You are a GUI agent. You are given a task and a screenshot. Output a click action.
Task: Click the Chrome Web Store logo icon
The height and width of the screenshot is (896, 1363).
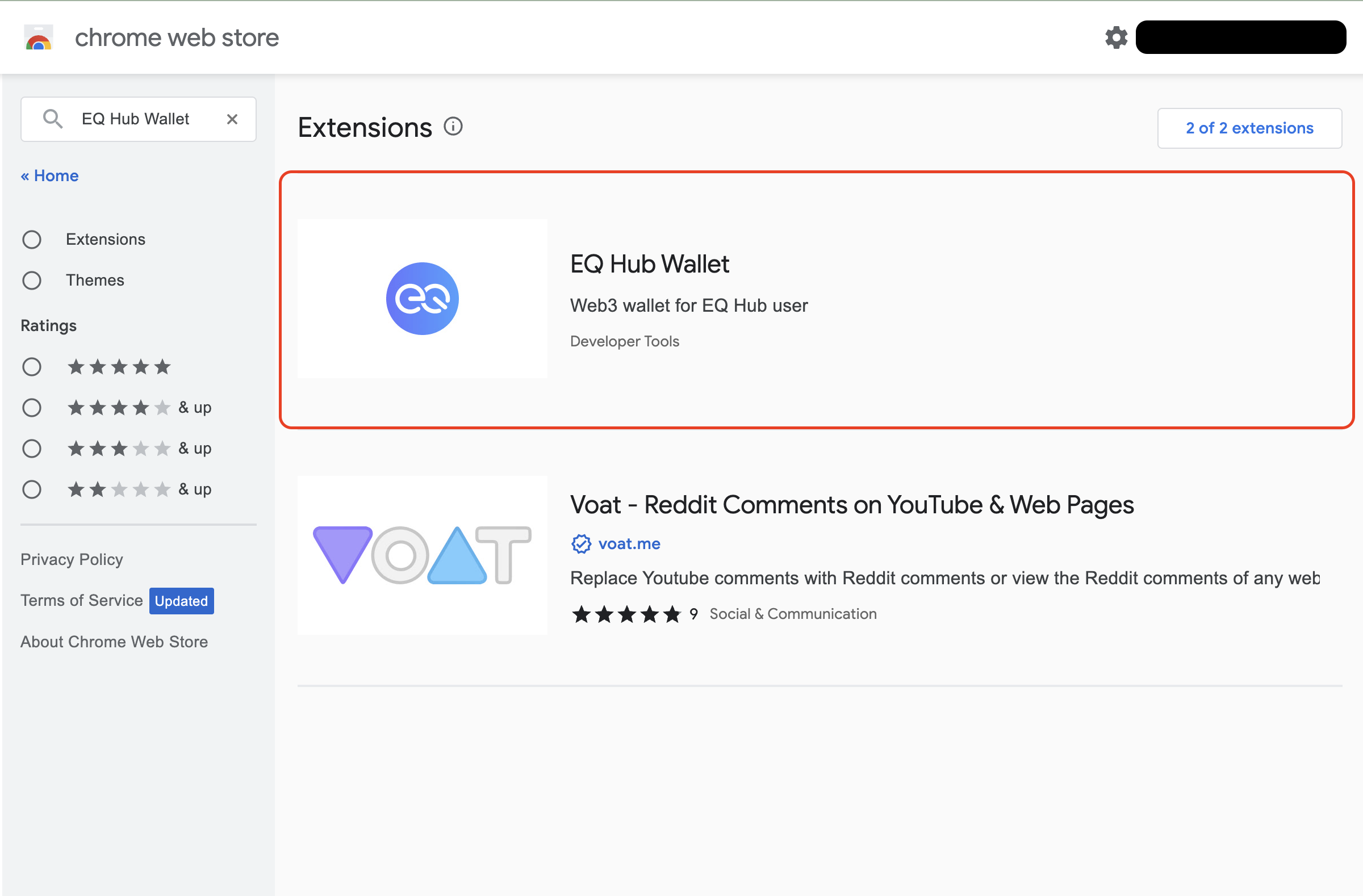click(39, 38)
